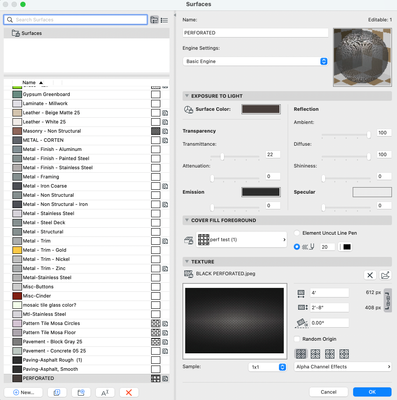The height and width of the screenshot is (400, 397).
Task: Click the cover fill icon beside perf test
Action: 189,240
